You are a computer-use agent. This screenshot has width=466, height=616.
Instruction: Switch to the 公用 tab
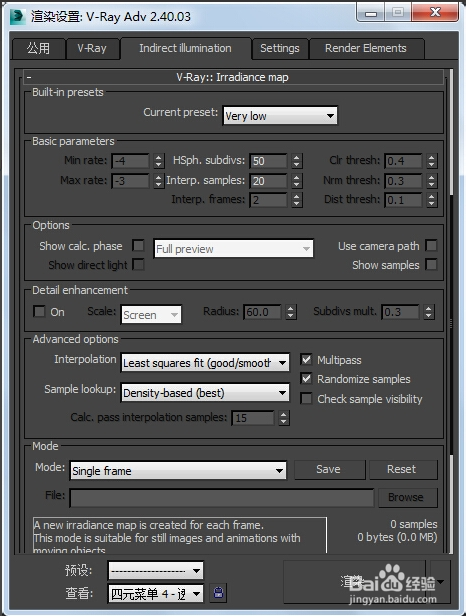pyautogui.click(x=38, y=48)
